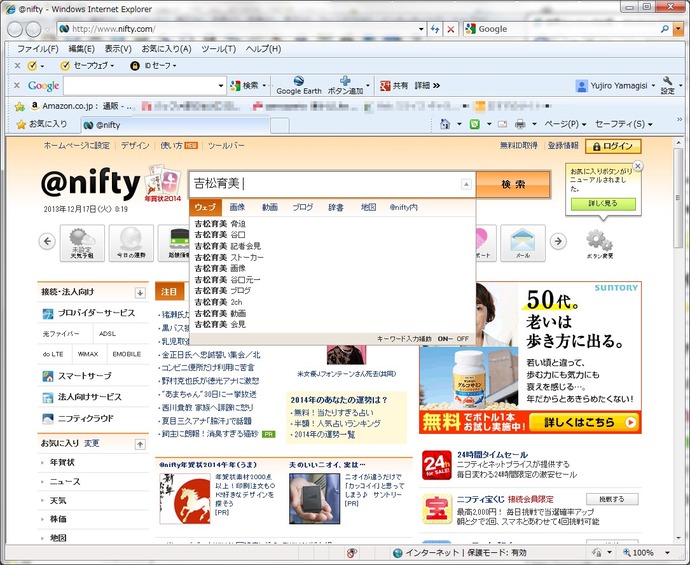Click the Suntory 詳しくはこちら ad banner

pyautogui.click(x=584, y=422)
